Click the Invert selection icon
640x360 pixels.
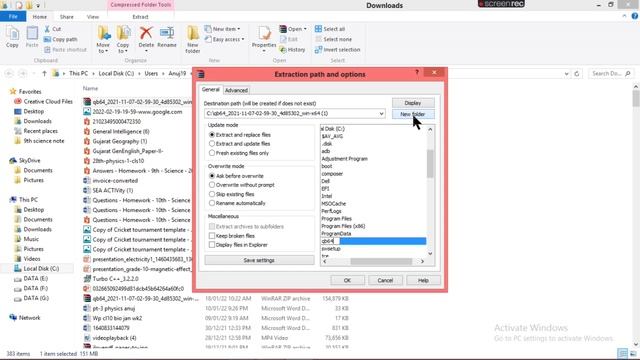click(x=318, y=49)
